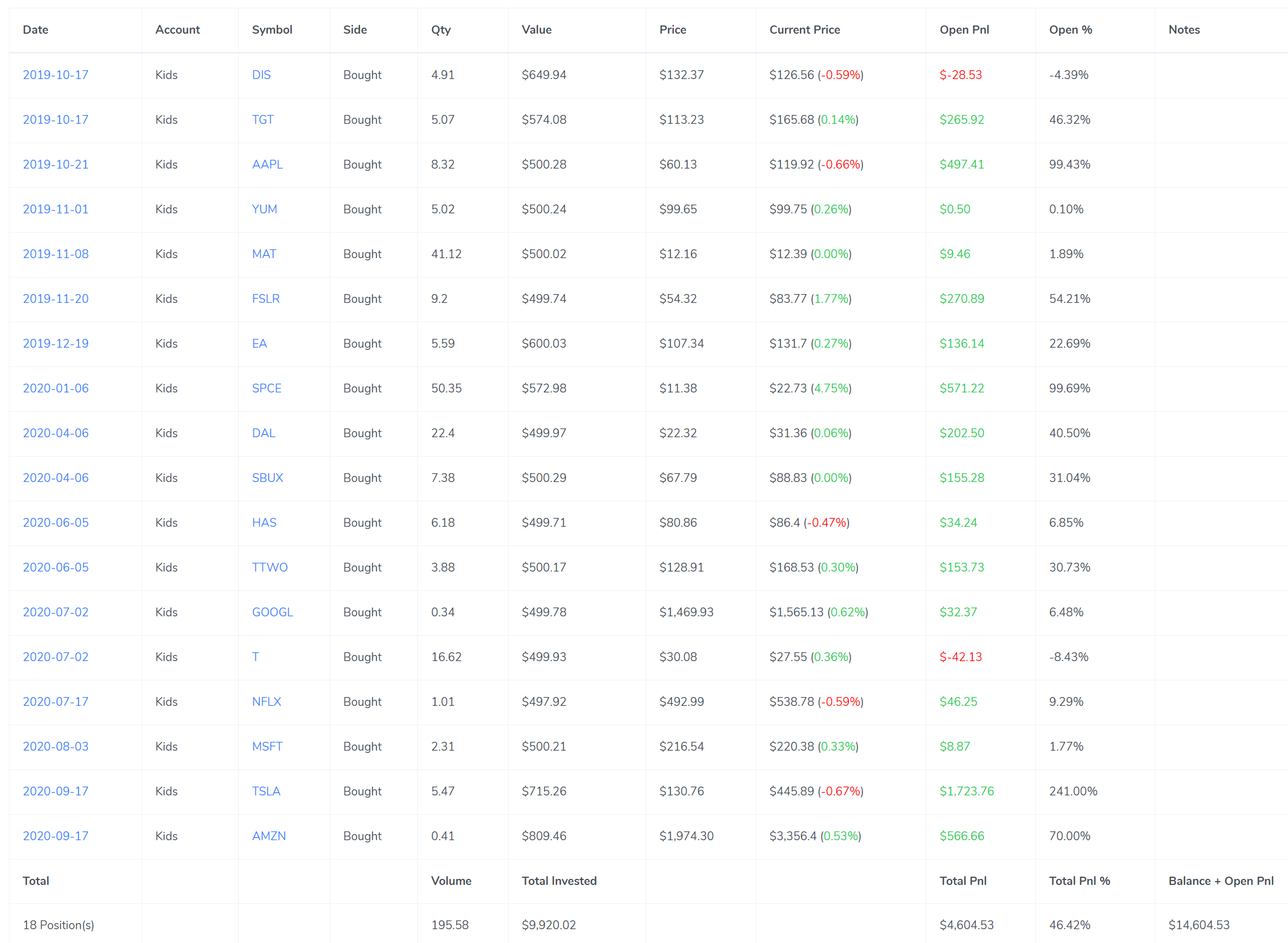This screenshot has height=943, width=1288.
Task: Select the TSLA symbol link
Action: click(266, 791)
